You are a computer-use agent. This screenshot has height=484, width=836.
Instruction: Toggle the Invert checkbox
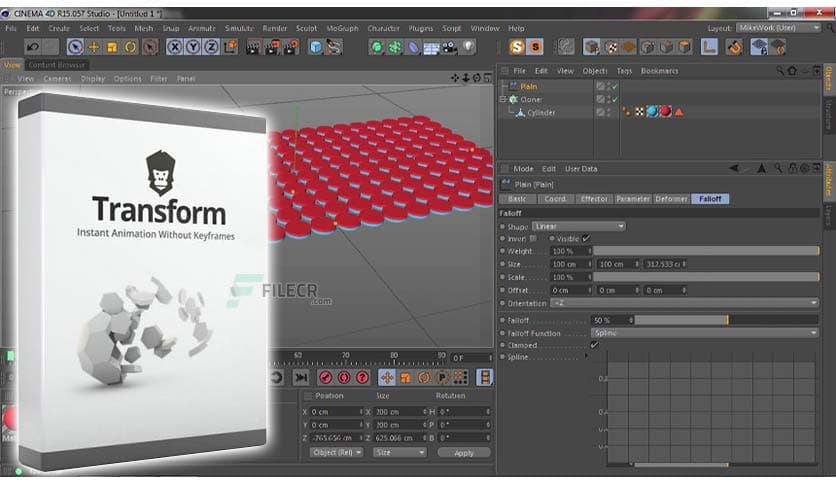pos(533,239)
